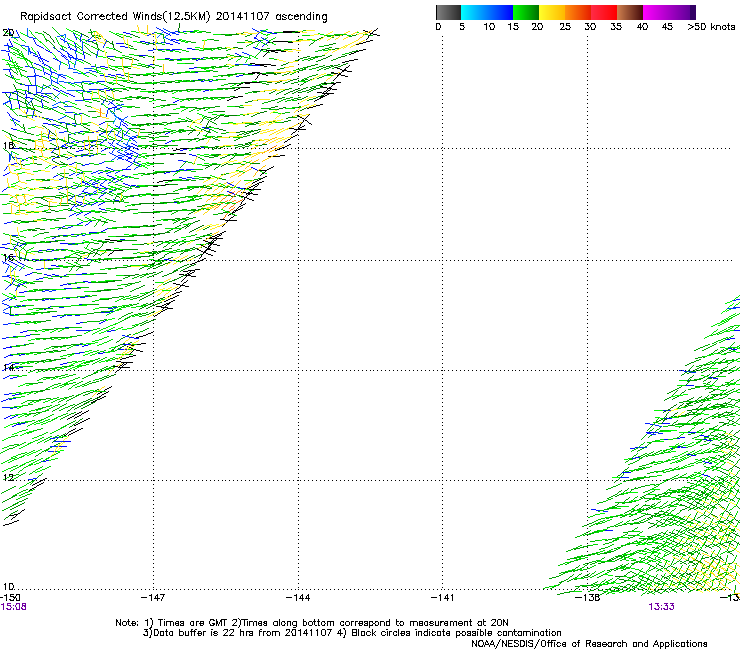
Task: Click the '15:08' swath time label
Action: coord(13,607)
